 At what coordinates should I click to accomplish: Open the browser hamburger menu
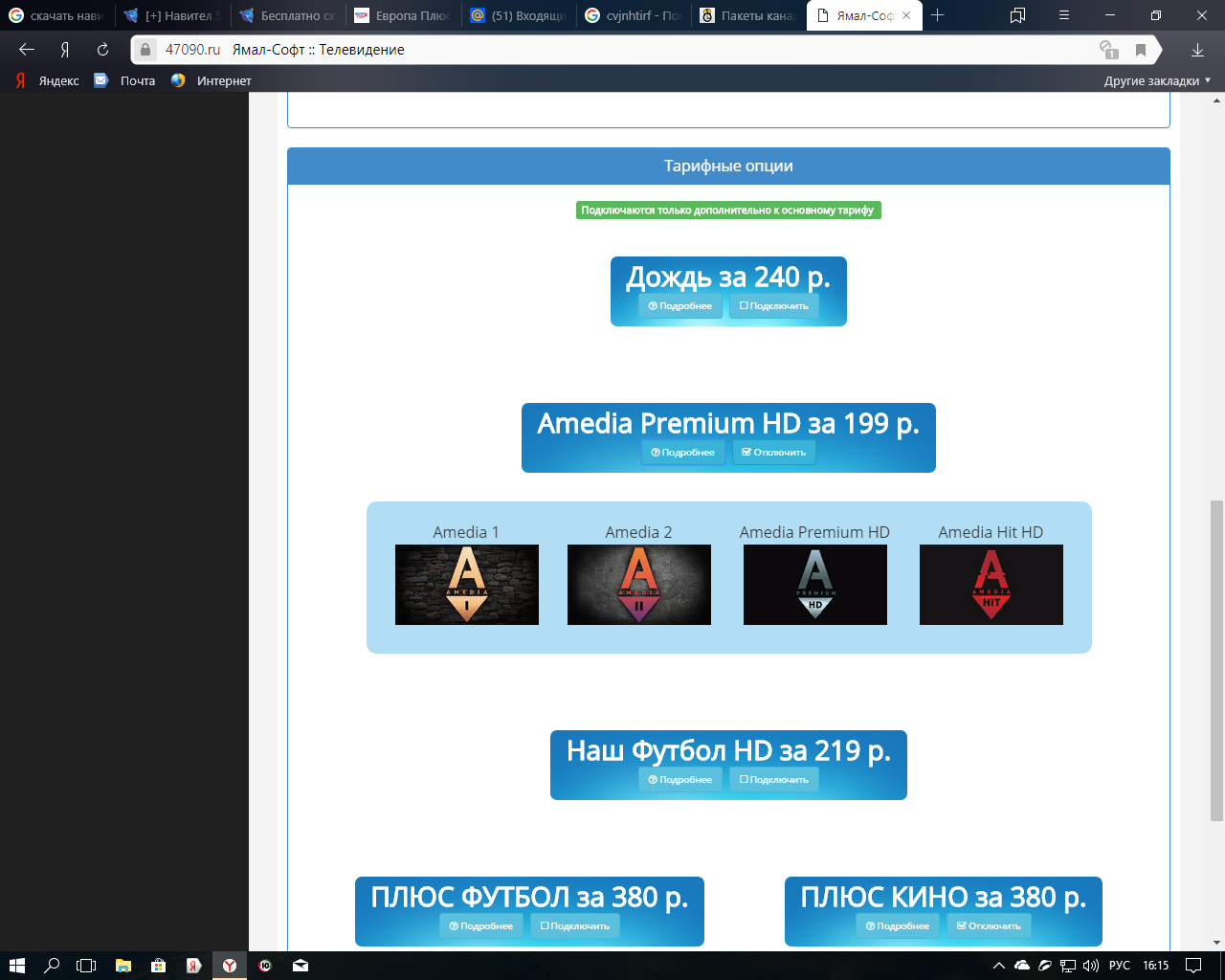coord(1064,15)
